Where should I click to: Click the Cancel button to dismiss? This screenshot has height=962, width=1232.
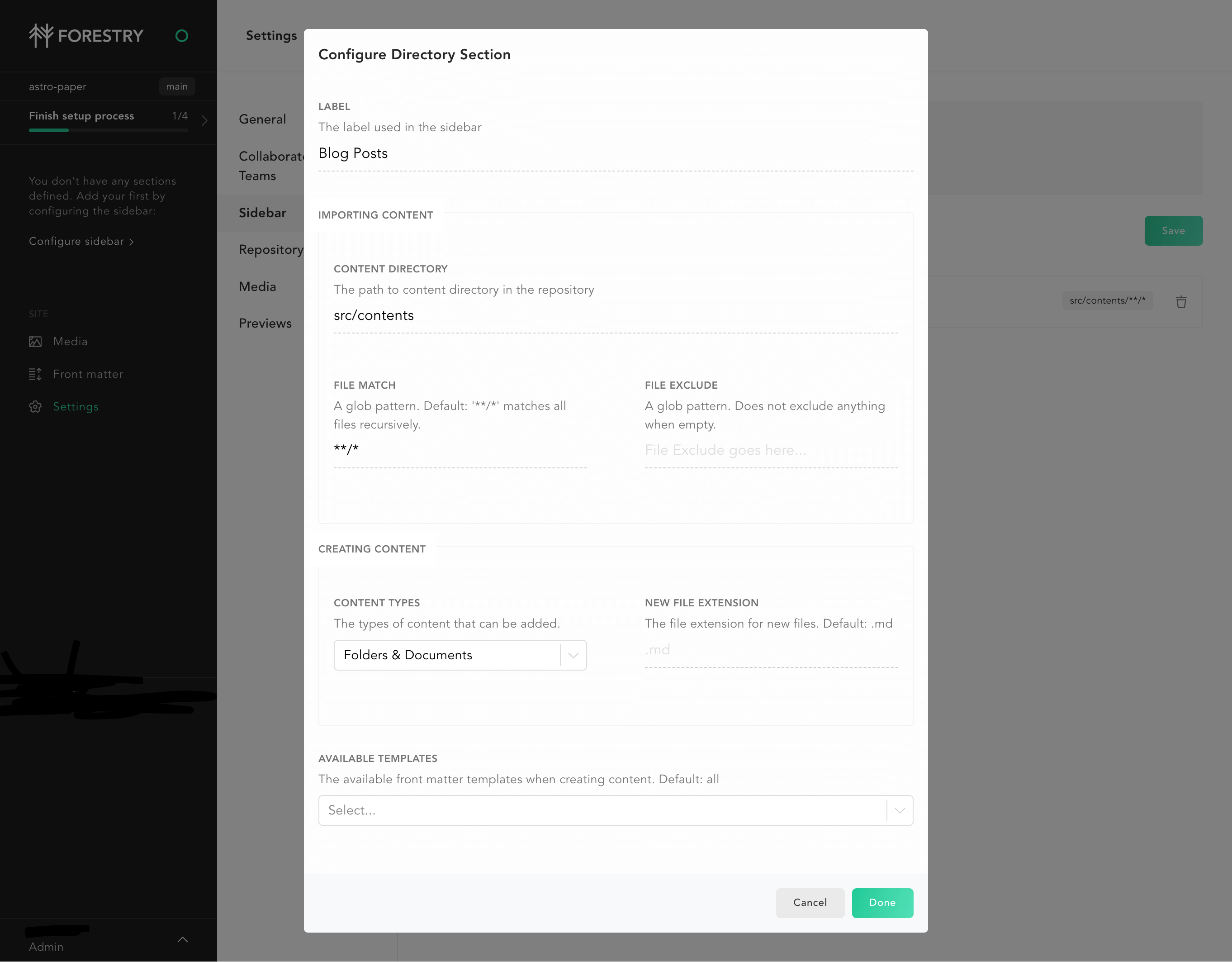[809, 902]
